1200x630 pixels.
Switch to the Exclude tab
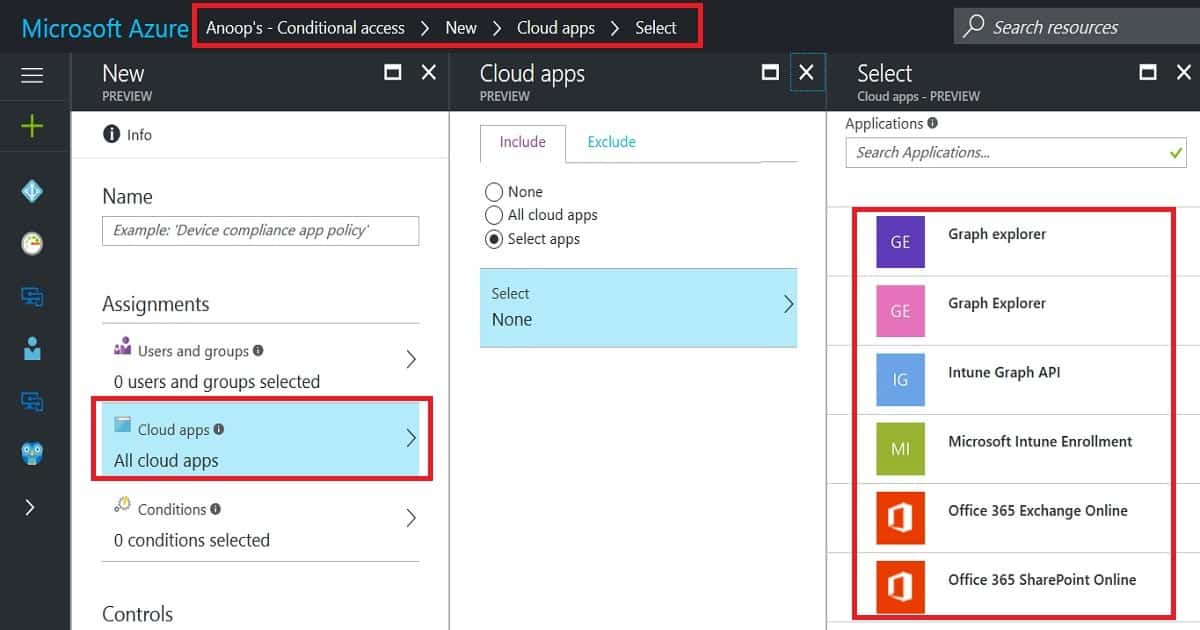point(611,142)
